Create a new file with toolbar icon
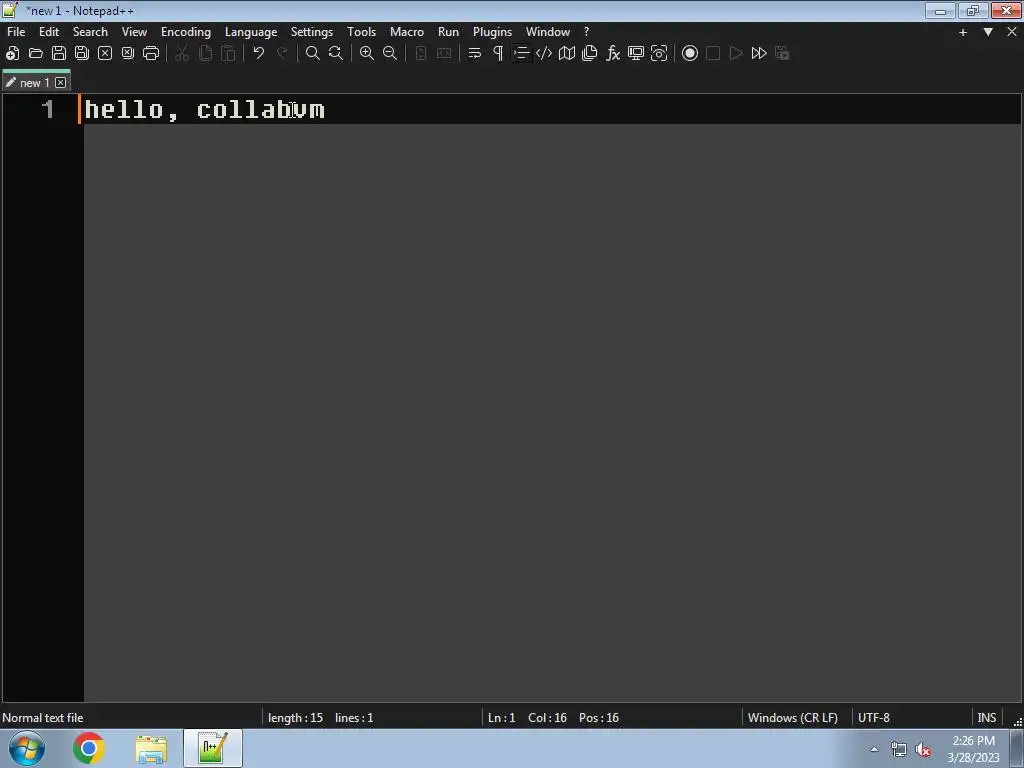 [12, 54]
